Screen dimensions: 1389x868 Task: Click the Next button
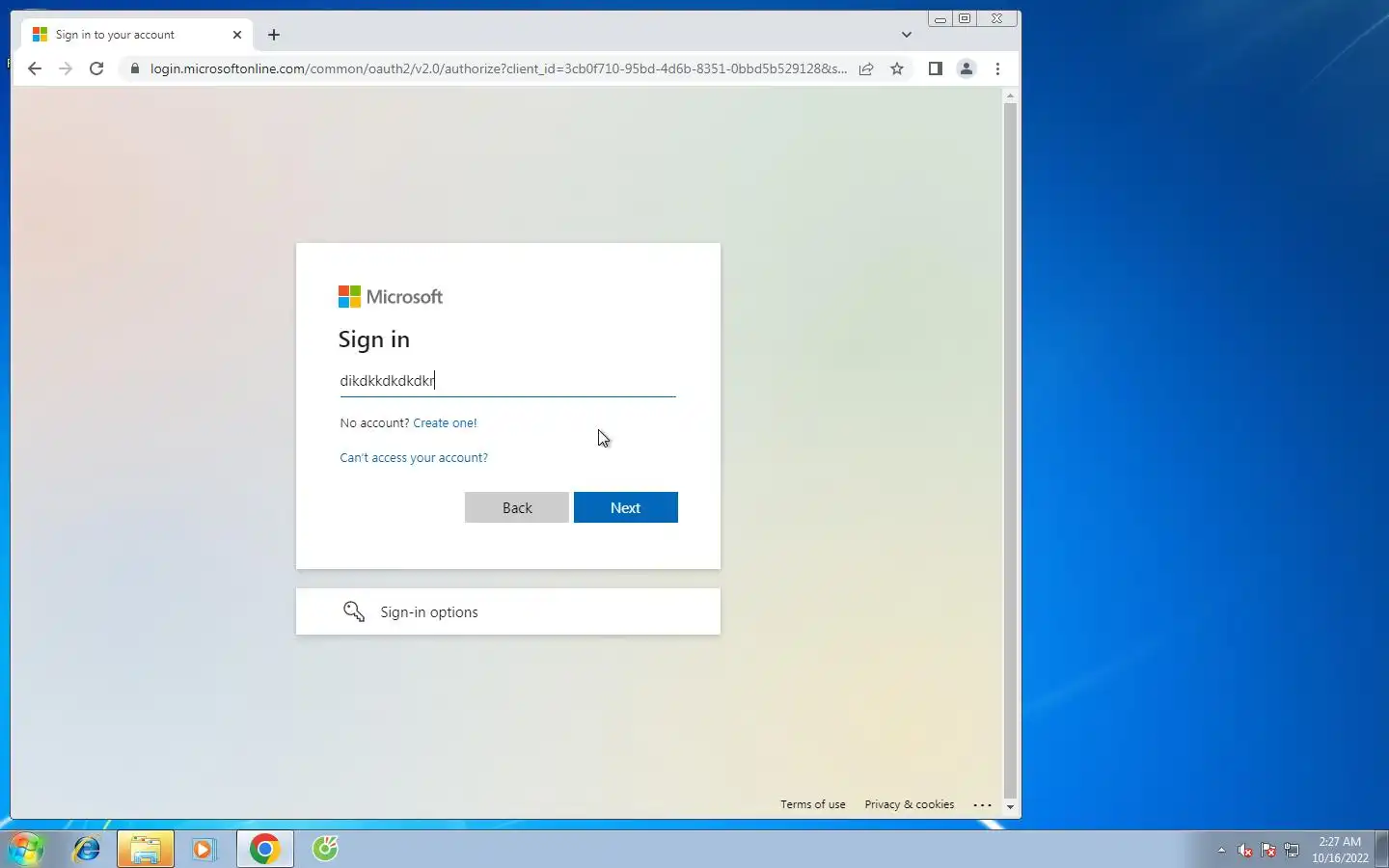pyautogui.click(x=626, y=507)
